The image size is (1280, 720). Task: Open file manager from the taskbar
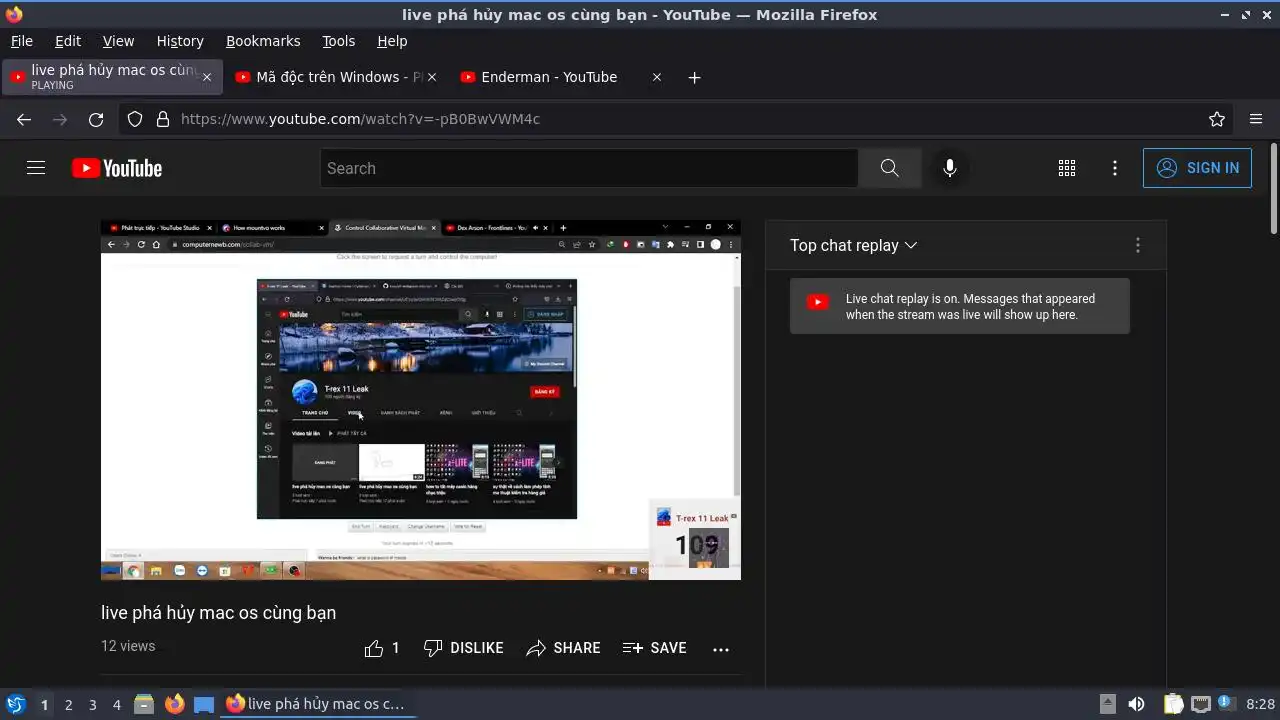(x=144, y=704)
